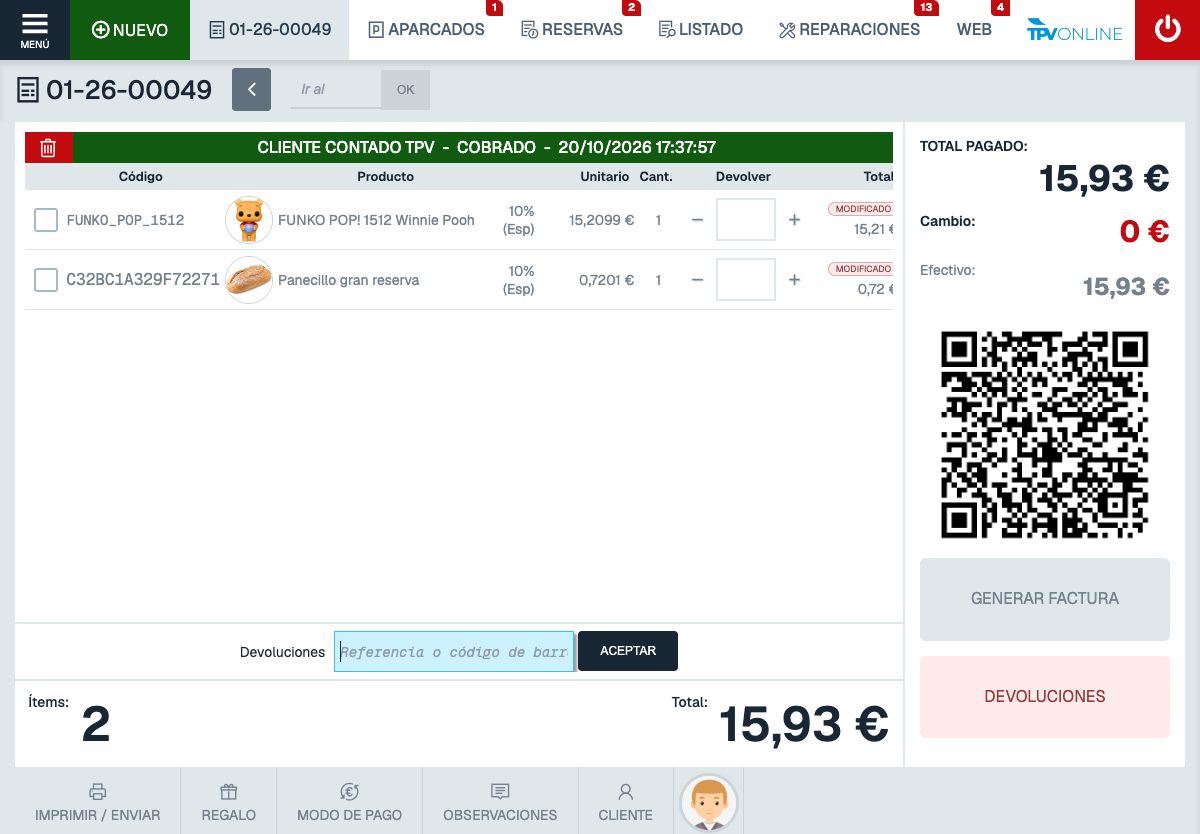Click the pink DEVOLUCIONES button
This screenshot has width=1200, height=834.
tap(1045, 697)
